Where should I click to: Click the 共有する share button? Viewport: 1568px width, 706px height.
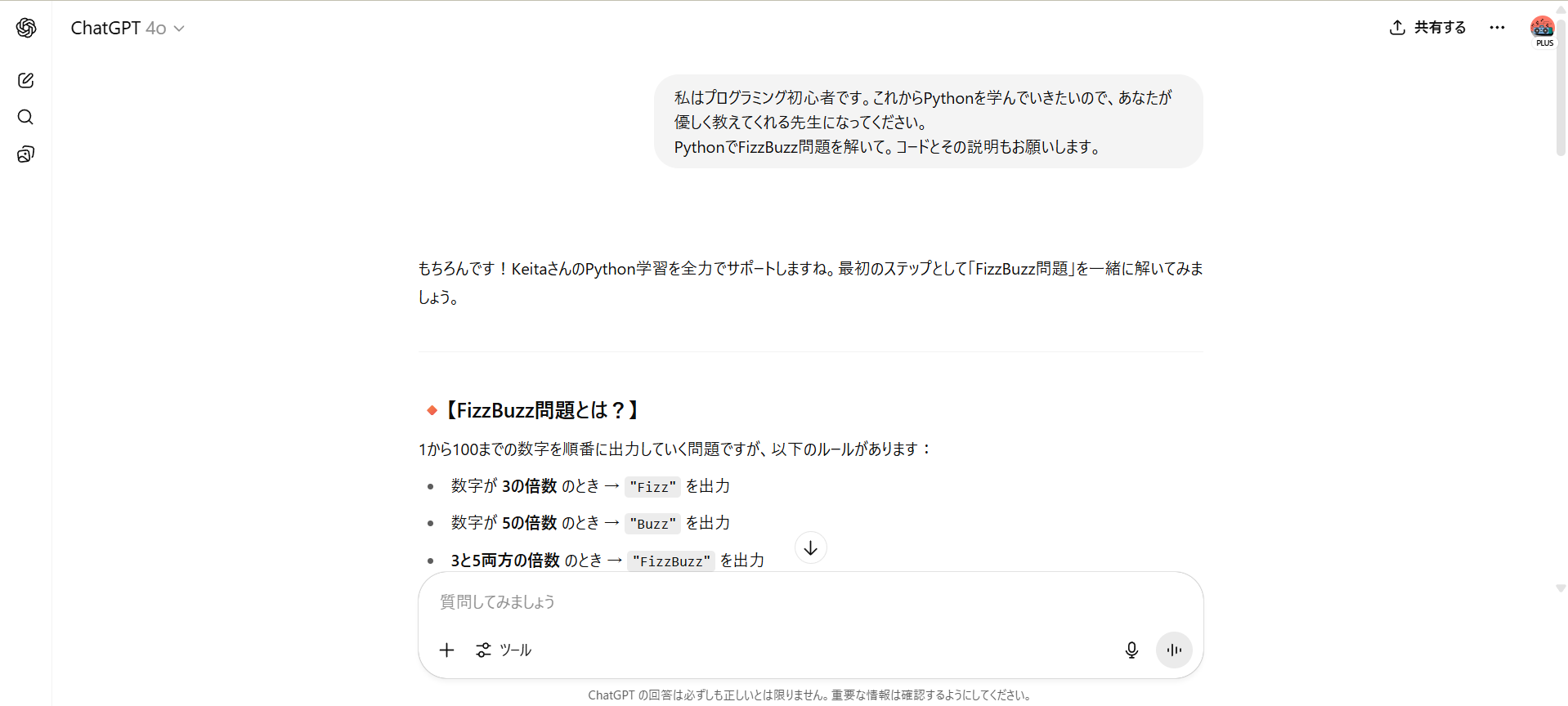1427,27
